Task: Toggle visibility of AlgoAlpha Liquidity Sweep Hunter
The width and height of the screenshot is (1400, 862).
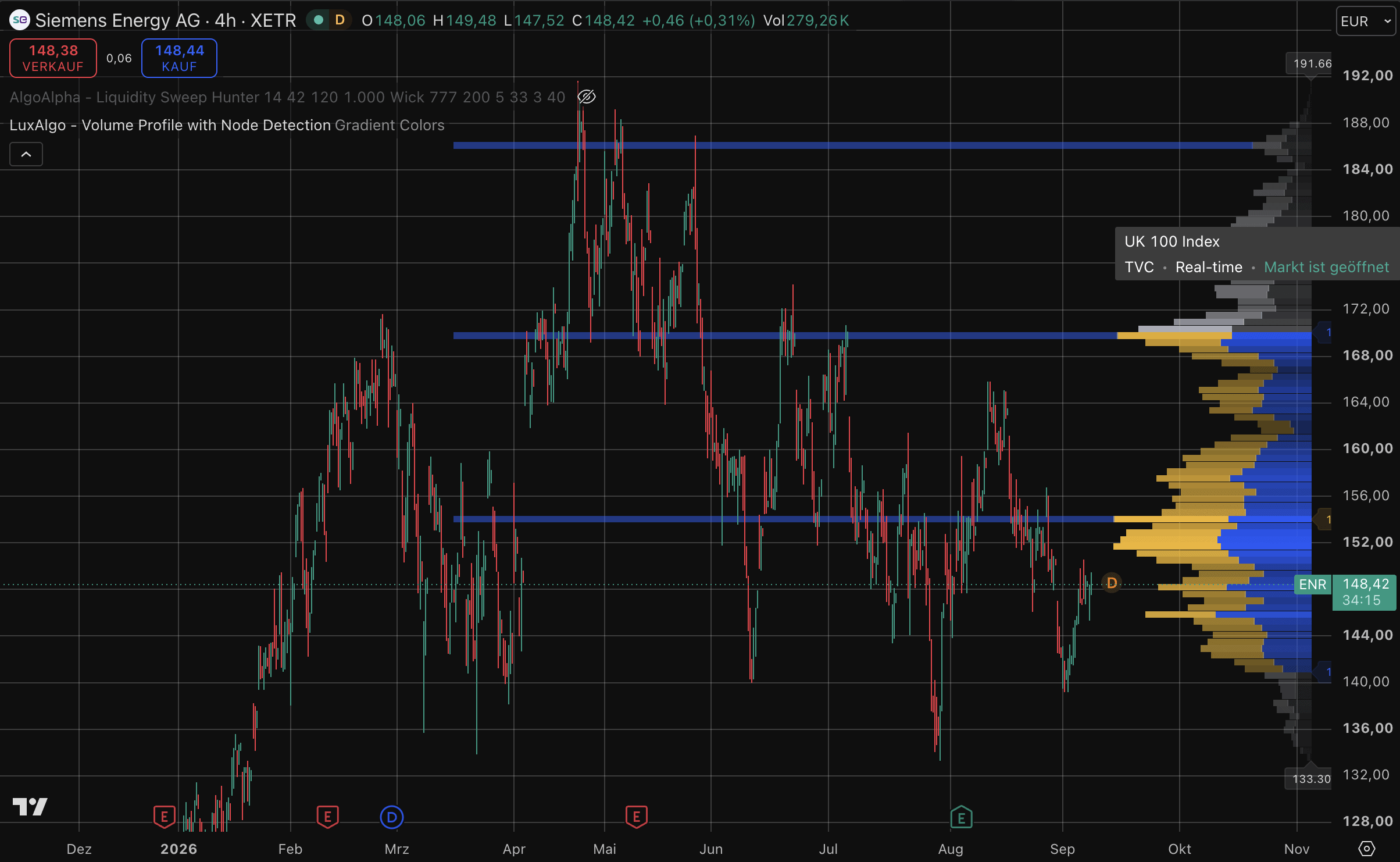Action: click(x=587, y=97)
